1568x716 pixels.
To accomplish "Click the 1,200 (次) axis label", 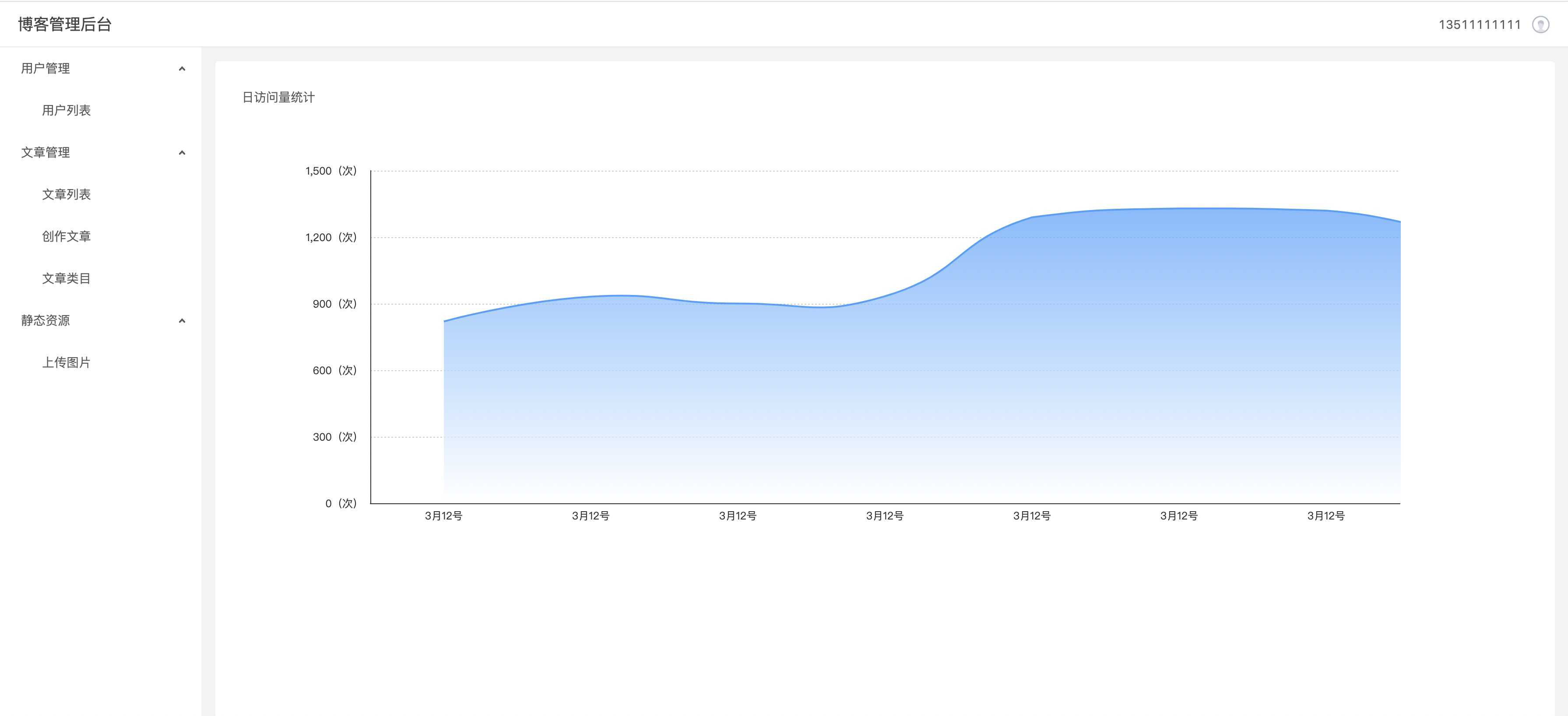I will tap(331, 237).
